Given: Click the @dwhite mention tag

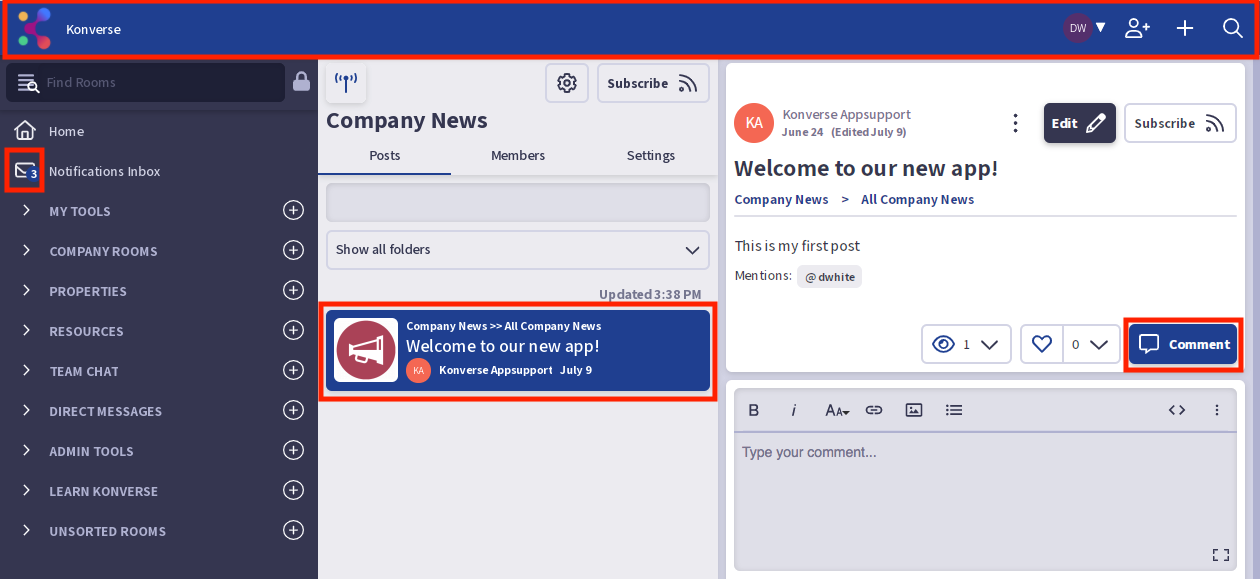Looking at the screenshot, I should (829, 277).
